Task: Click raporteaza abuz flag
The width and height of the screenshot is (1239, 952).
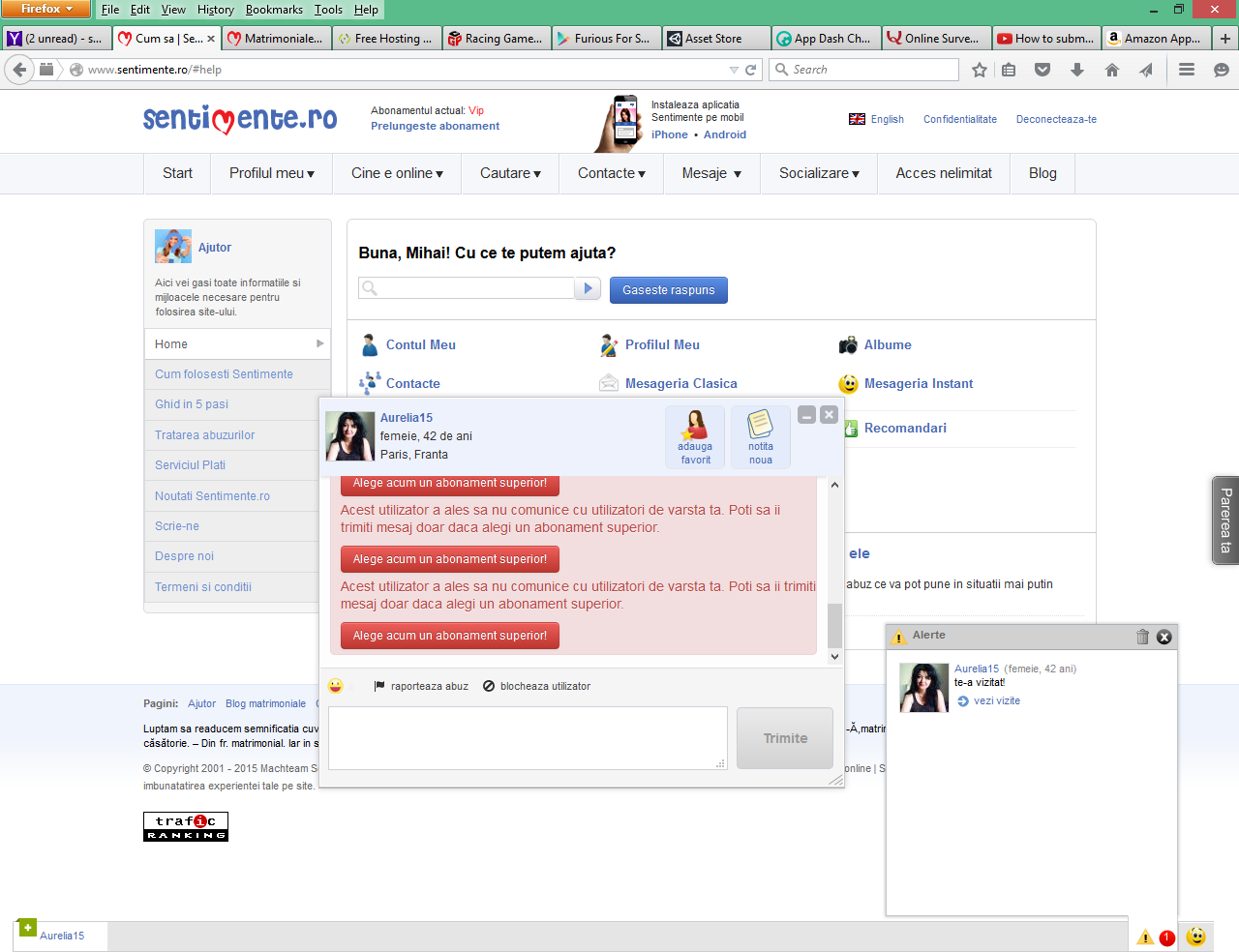Action: [x=421, y=686]
